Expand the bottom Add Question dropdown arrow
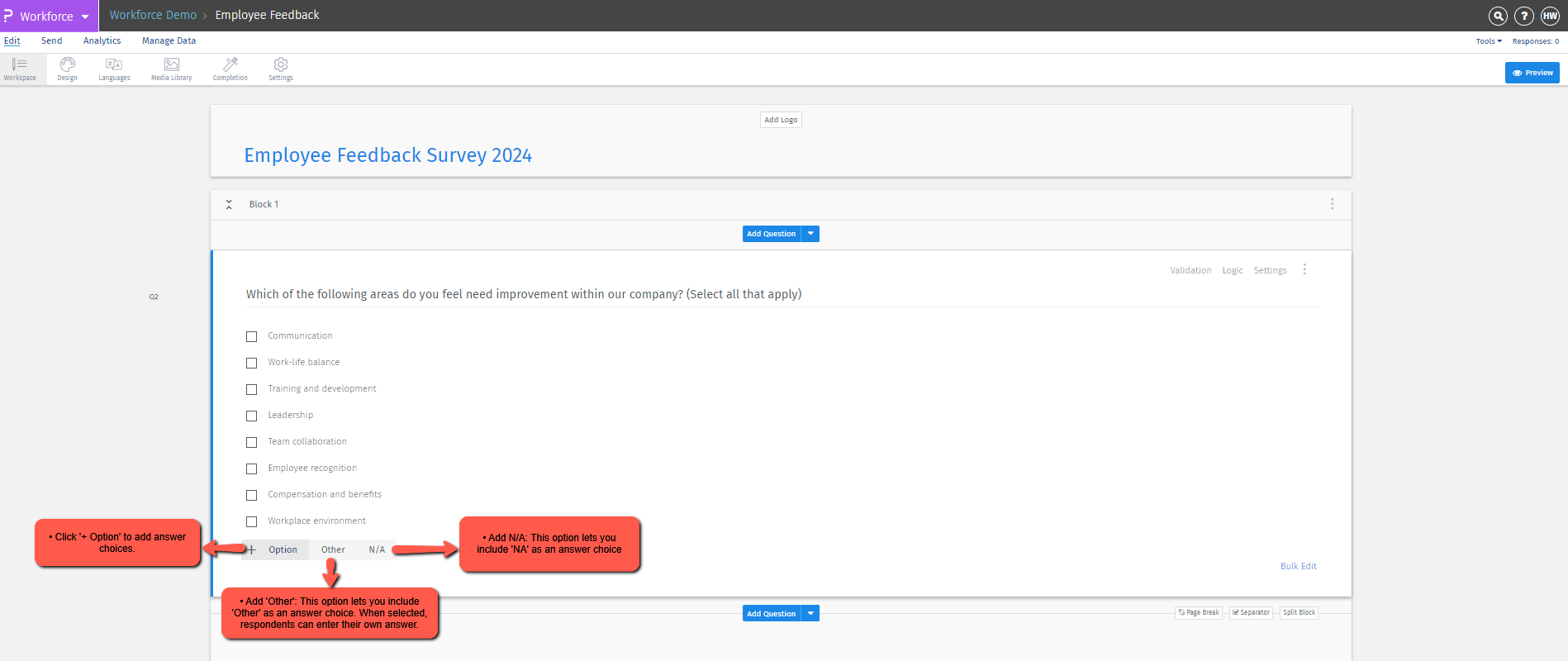 pos(810,614)
